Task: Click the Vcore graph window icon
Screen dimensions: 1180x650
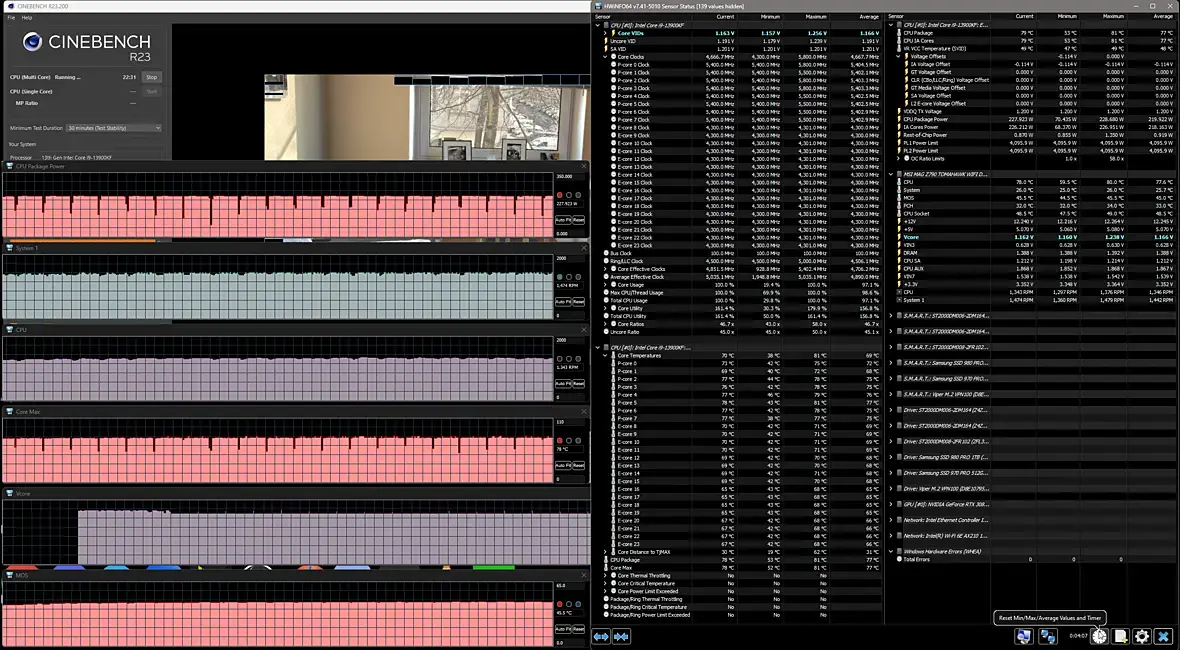Action: pos(10,494)
